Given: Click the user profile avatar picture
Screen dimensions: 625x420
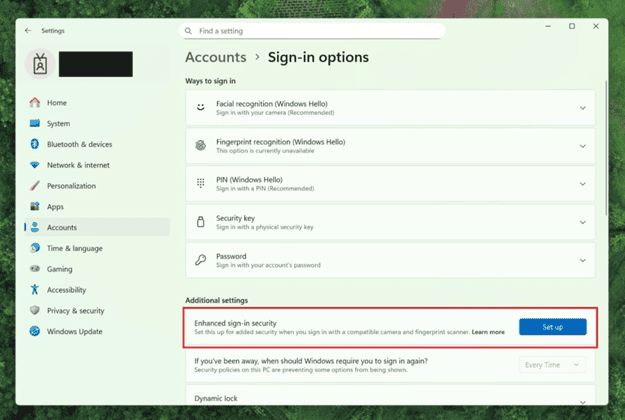Looking at the screenshot, I should click(x=42, y=63).
